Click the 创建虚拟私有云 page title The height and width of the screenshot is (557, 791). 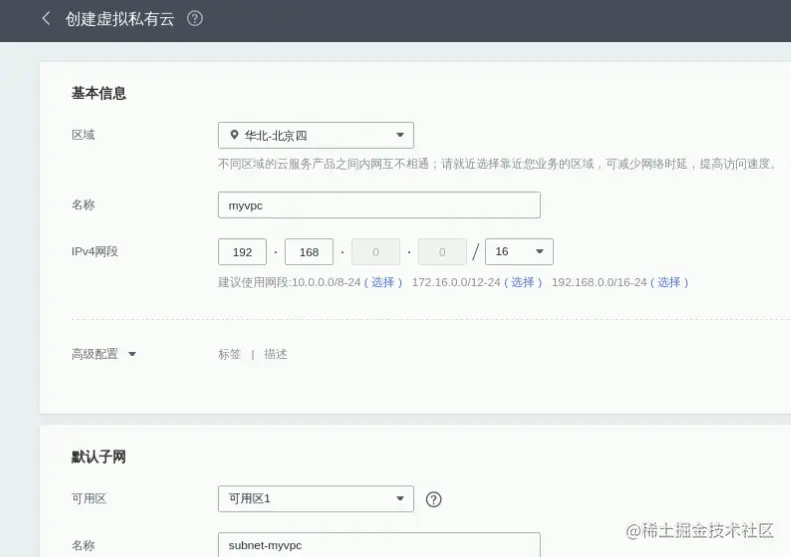(120, 19)
